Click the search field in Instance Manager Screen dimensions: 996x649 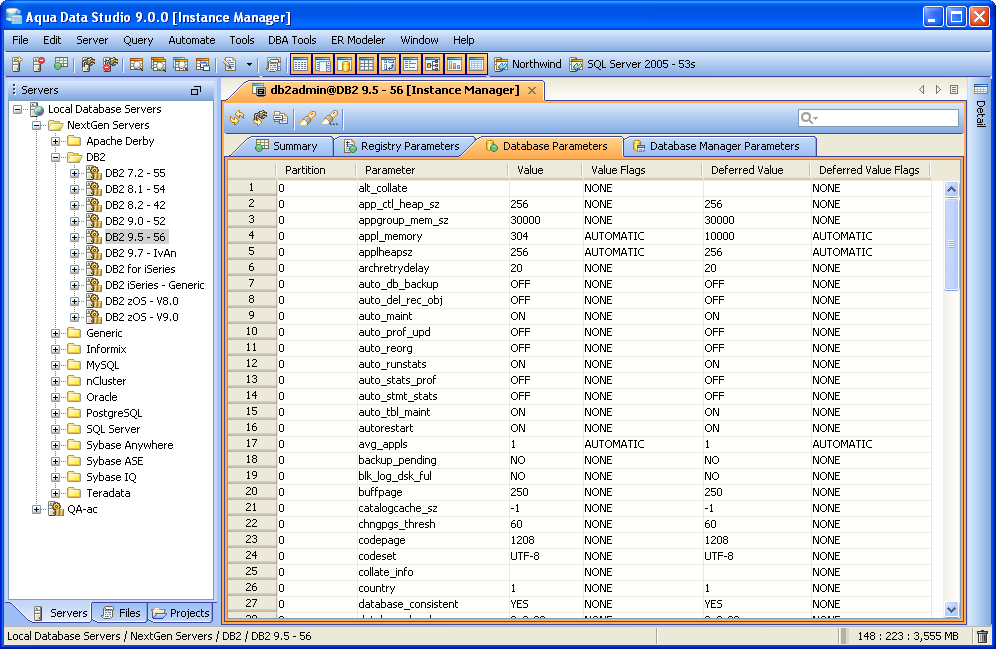[x=878, y=118]
